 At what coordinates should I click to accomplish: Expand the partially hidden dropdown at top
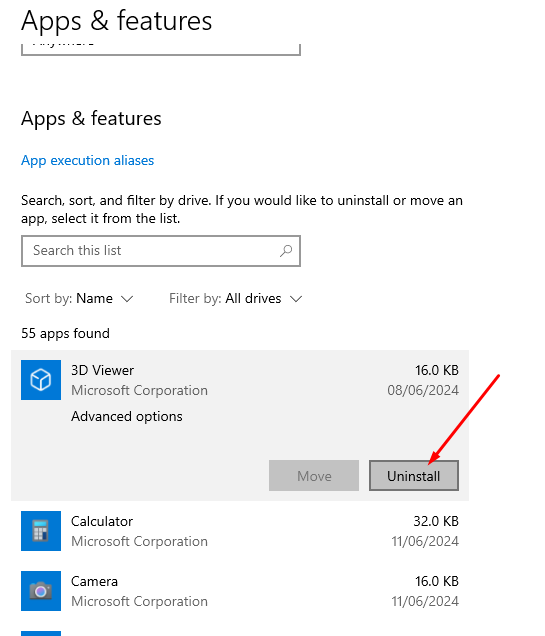[x=161, y=49]
